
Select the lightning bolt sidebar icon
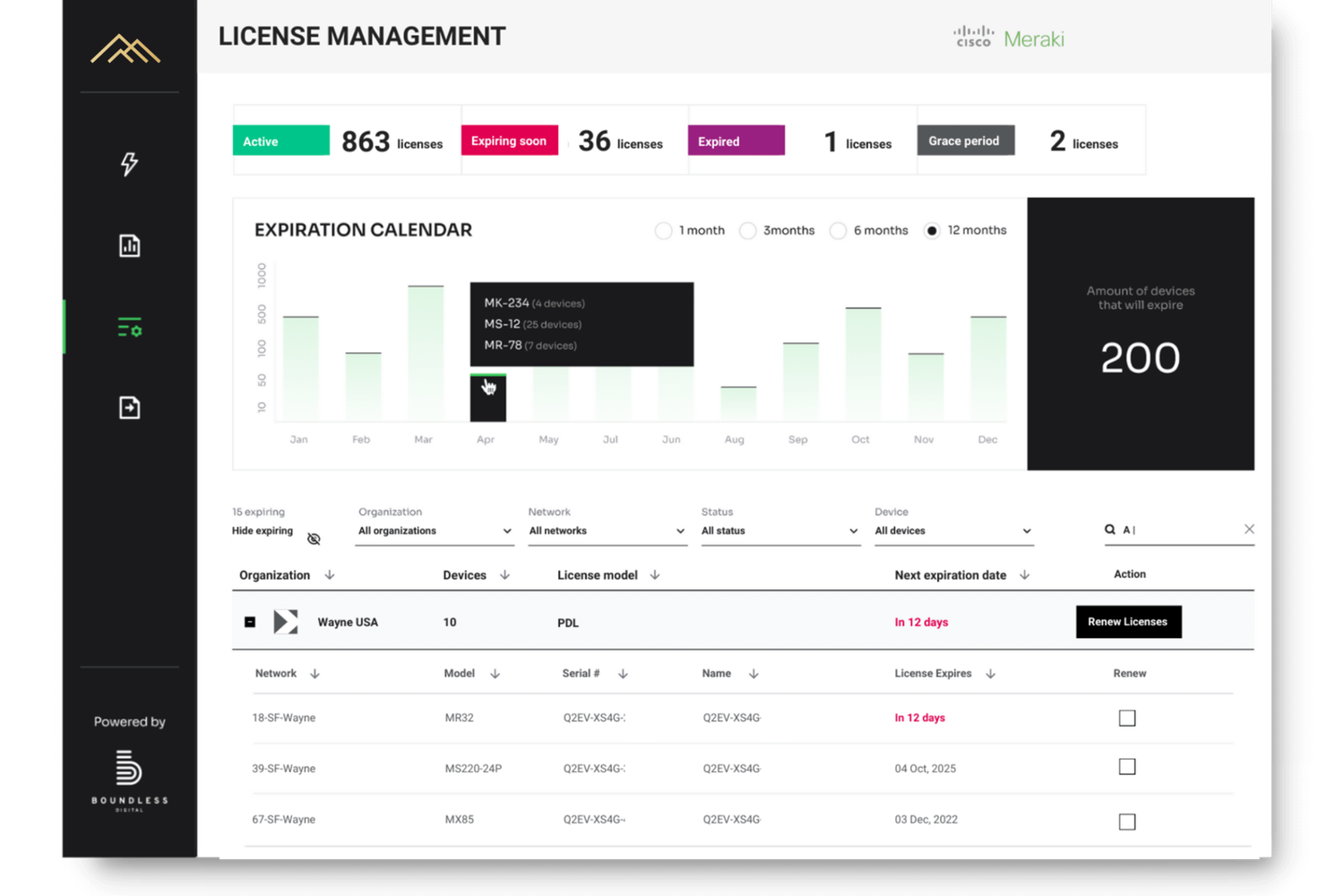[129, 164]
